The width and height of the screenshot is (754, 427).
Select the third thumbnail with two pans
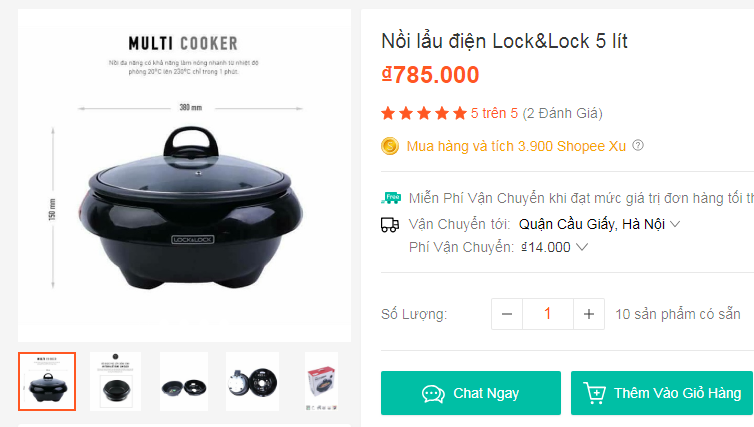(184, 382)
